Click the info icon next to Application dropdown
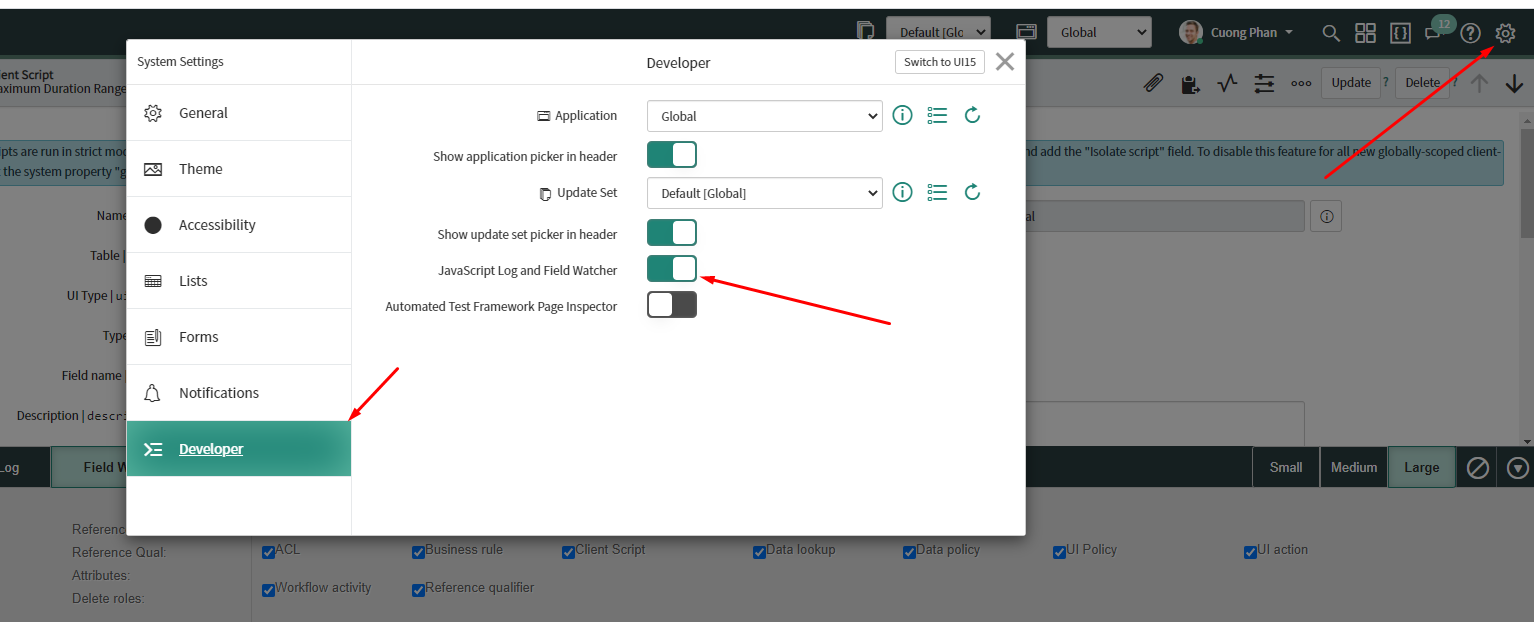Screen dimensions: 1534x622 click(902, 115)
